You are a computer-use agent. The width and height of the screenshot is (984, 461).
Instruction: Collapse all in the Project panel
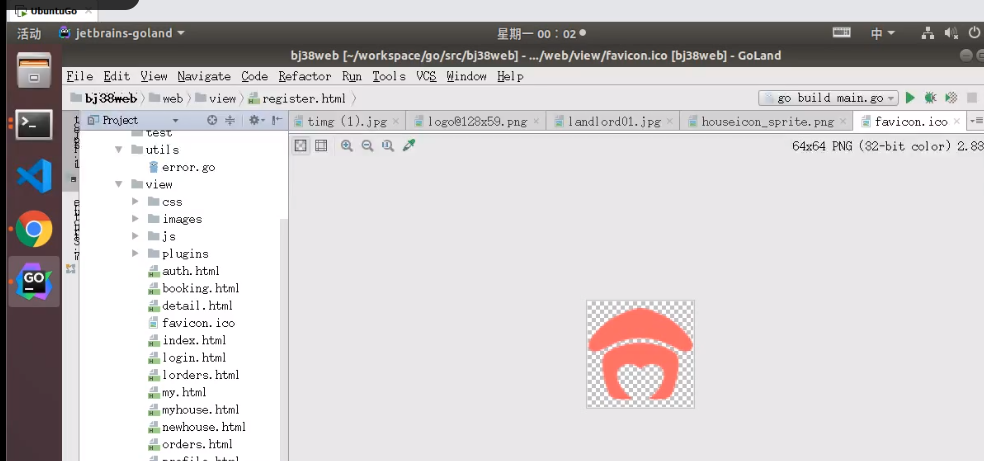pos(230,120)
